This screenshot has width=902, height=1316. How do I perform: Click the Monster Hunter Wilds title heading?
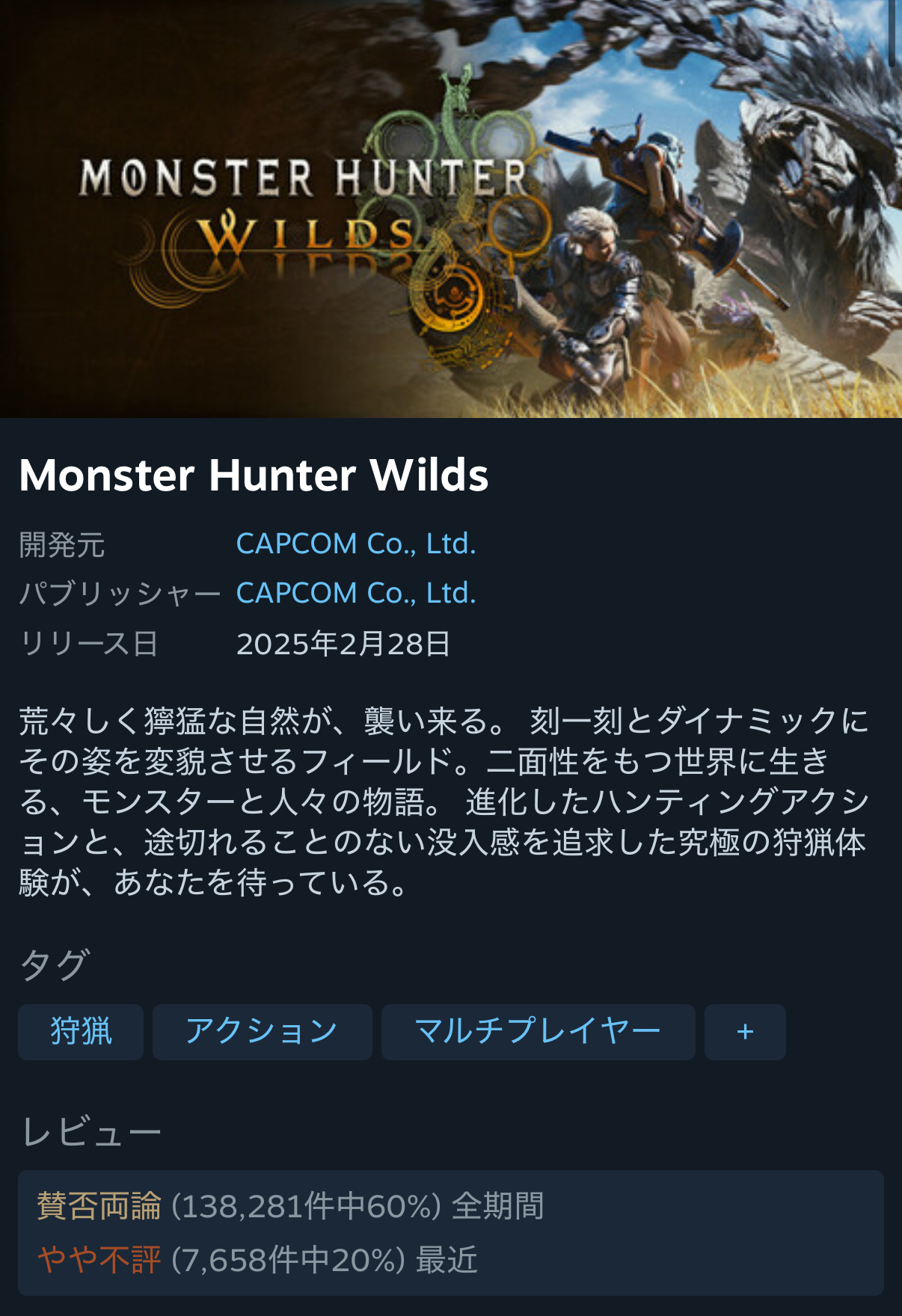(254, 475)
